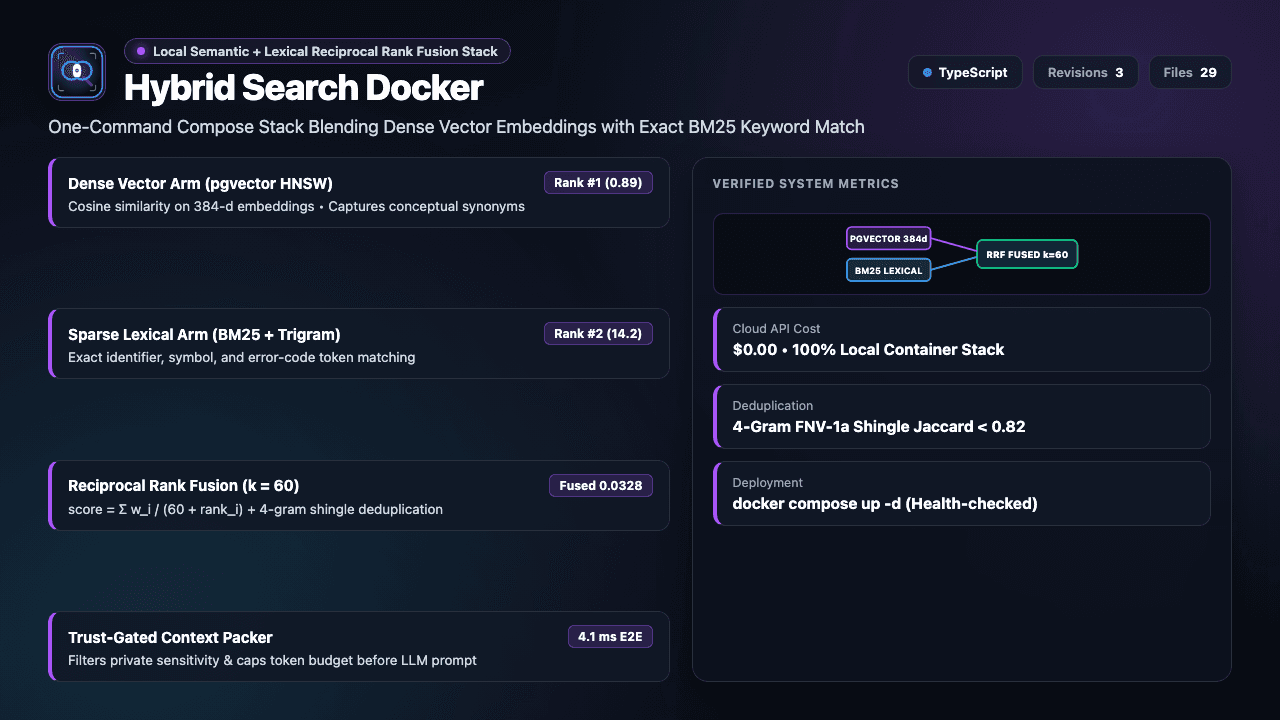Click the Deployment docker compose row
Viewport: 1280px width, 720px height.
click(962, 493)
